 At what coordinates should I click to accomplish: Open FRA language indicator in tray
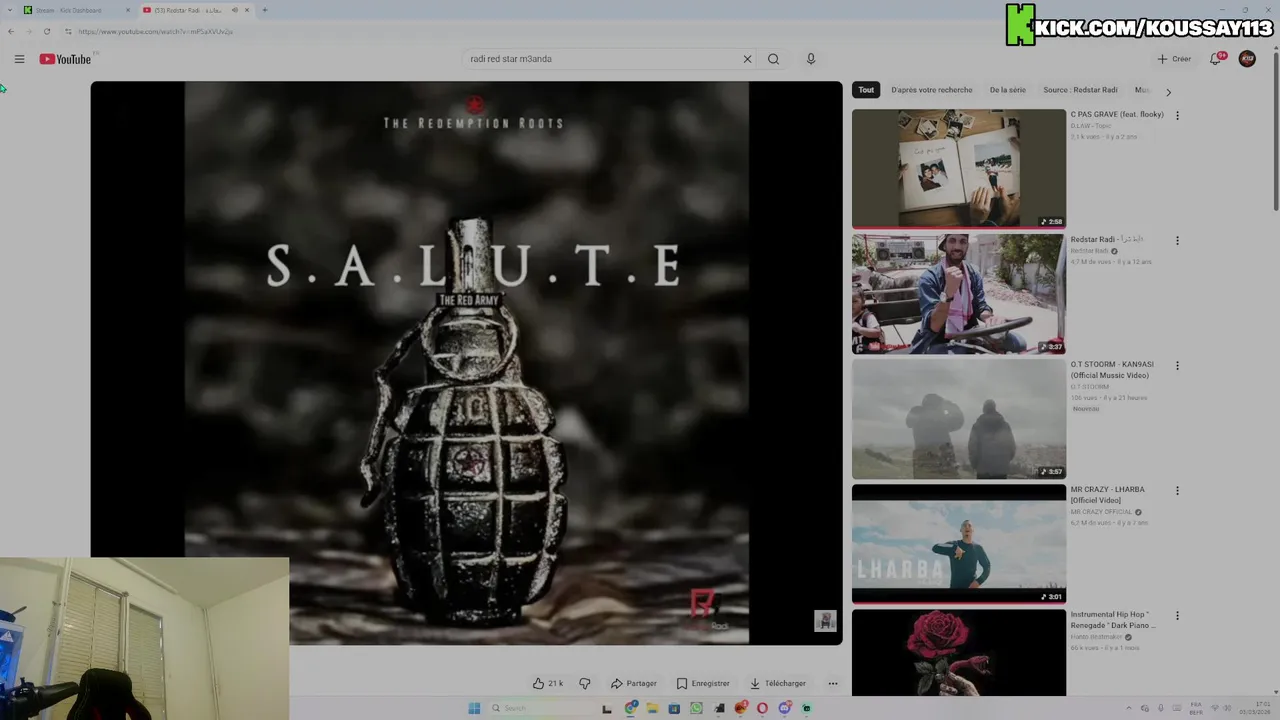coord(1196,708)
